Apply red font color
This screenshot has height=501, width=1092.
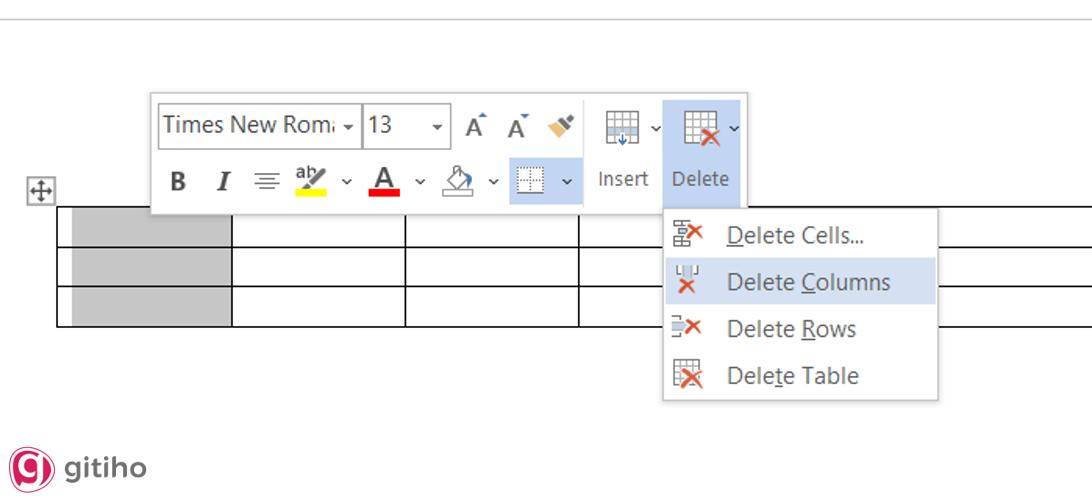coord(385,181)
